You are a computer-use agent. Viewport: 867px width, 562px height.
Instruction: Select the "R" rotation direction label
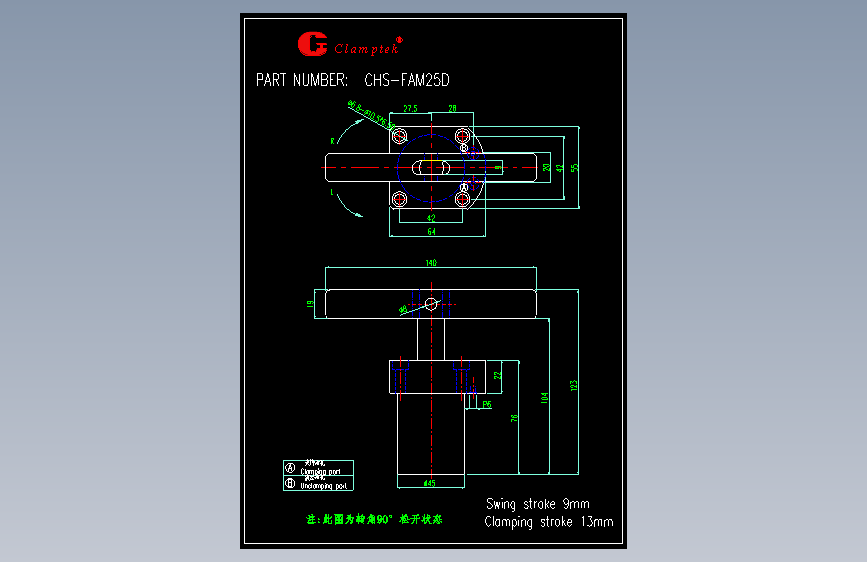332,141
